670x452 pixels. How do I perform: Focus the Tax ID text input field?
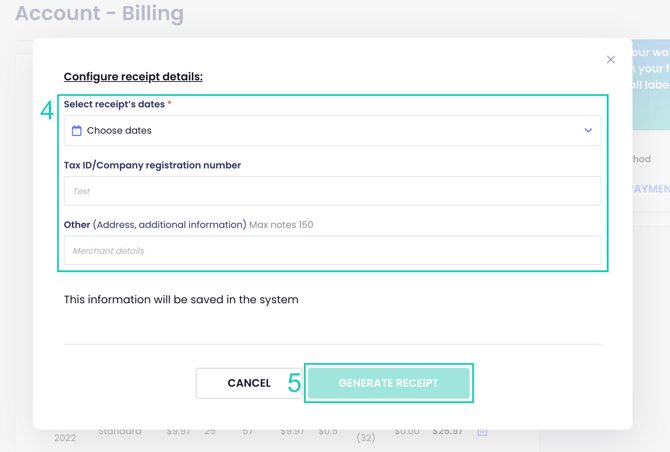332,191
